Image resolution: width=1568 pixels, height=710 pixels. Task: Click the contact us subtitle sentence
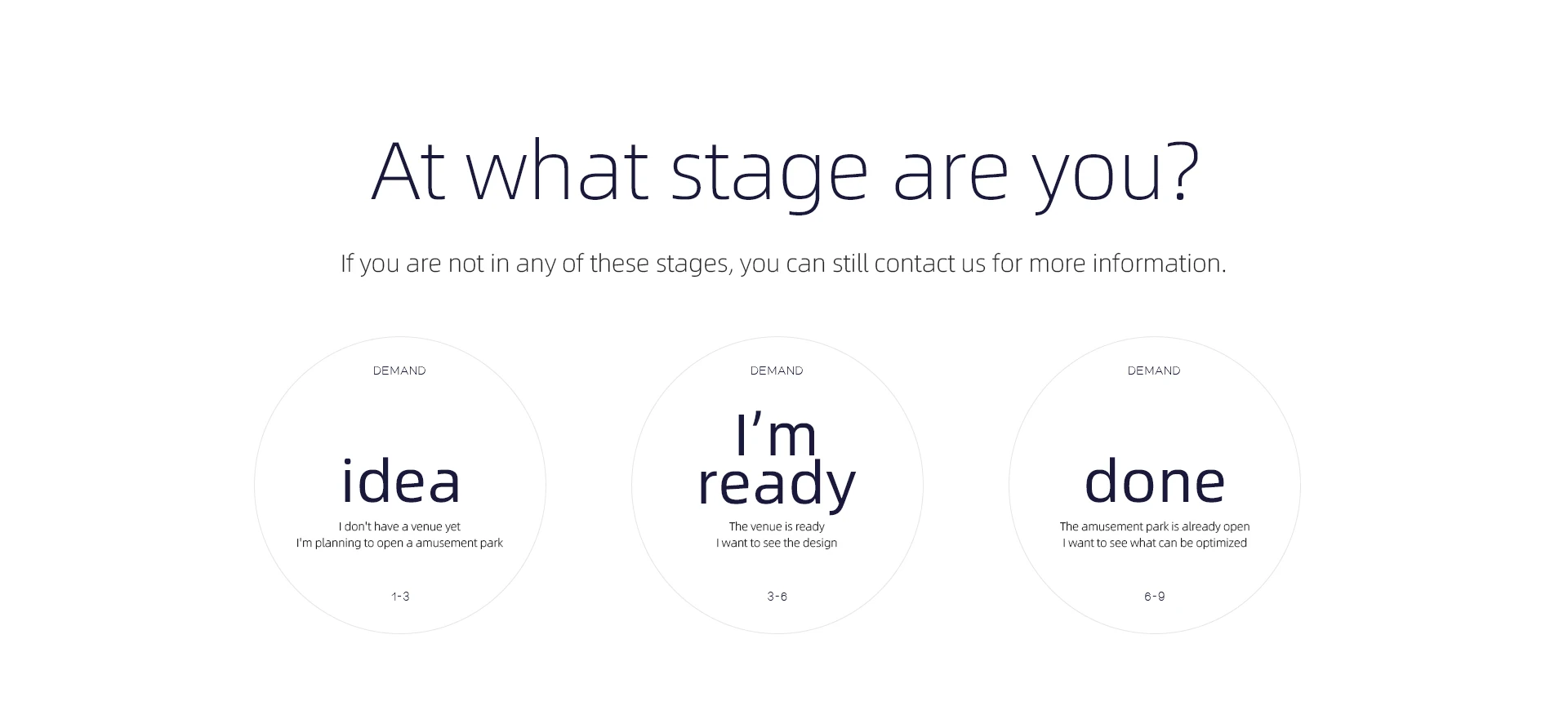[x=783, y=264]
